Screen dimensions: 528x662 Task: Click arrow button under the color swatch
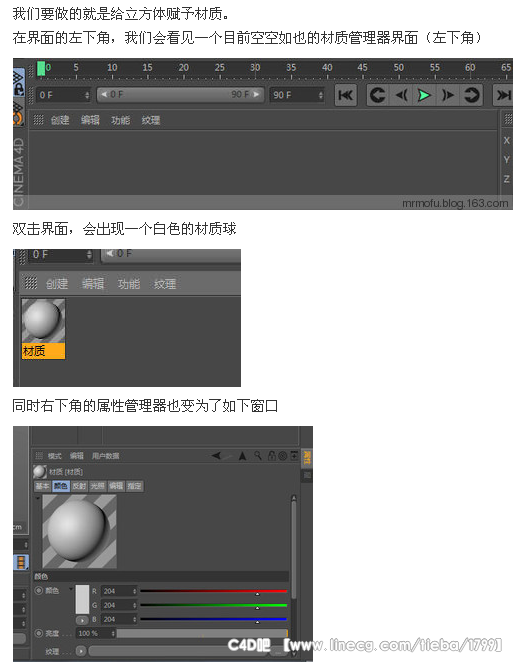click(x=82, y=620)
